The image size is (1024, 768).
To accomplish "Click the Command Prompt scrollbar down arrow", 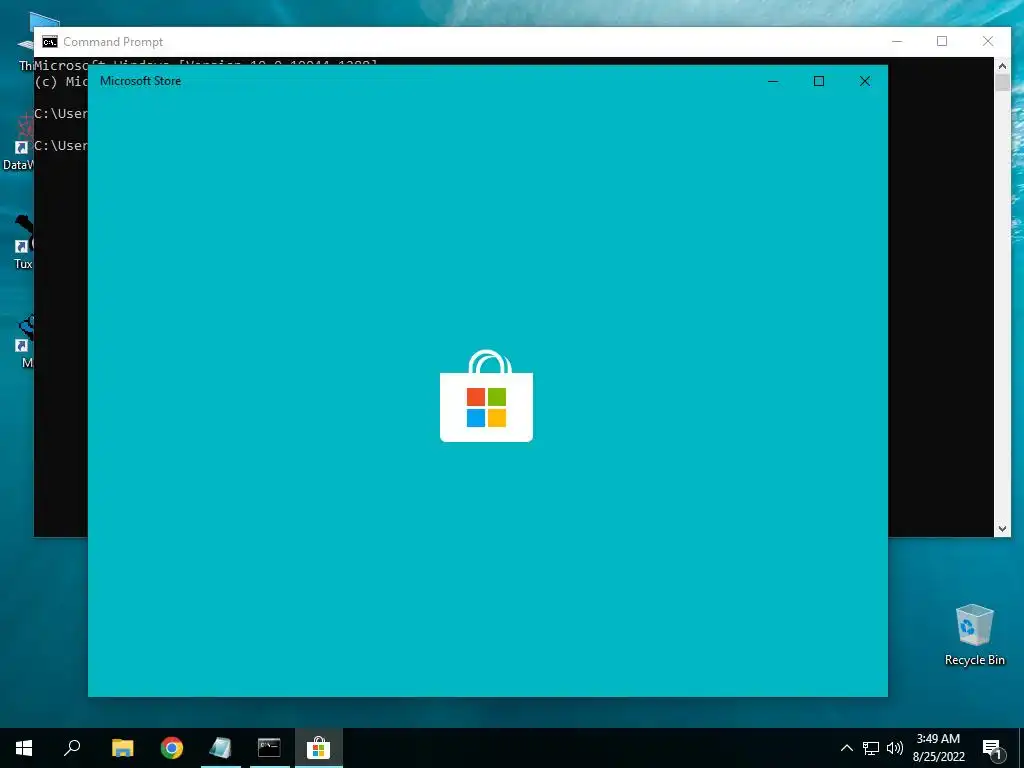I will (x=1002, y=529).
